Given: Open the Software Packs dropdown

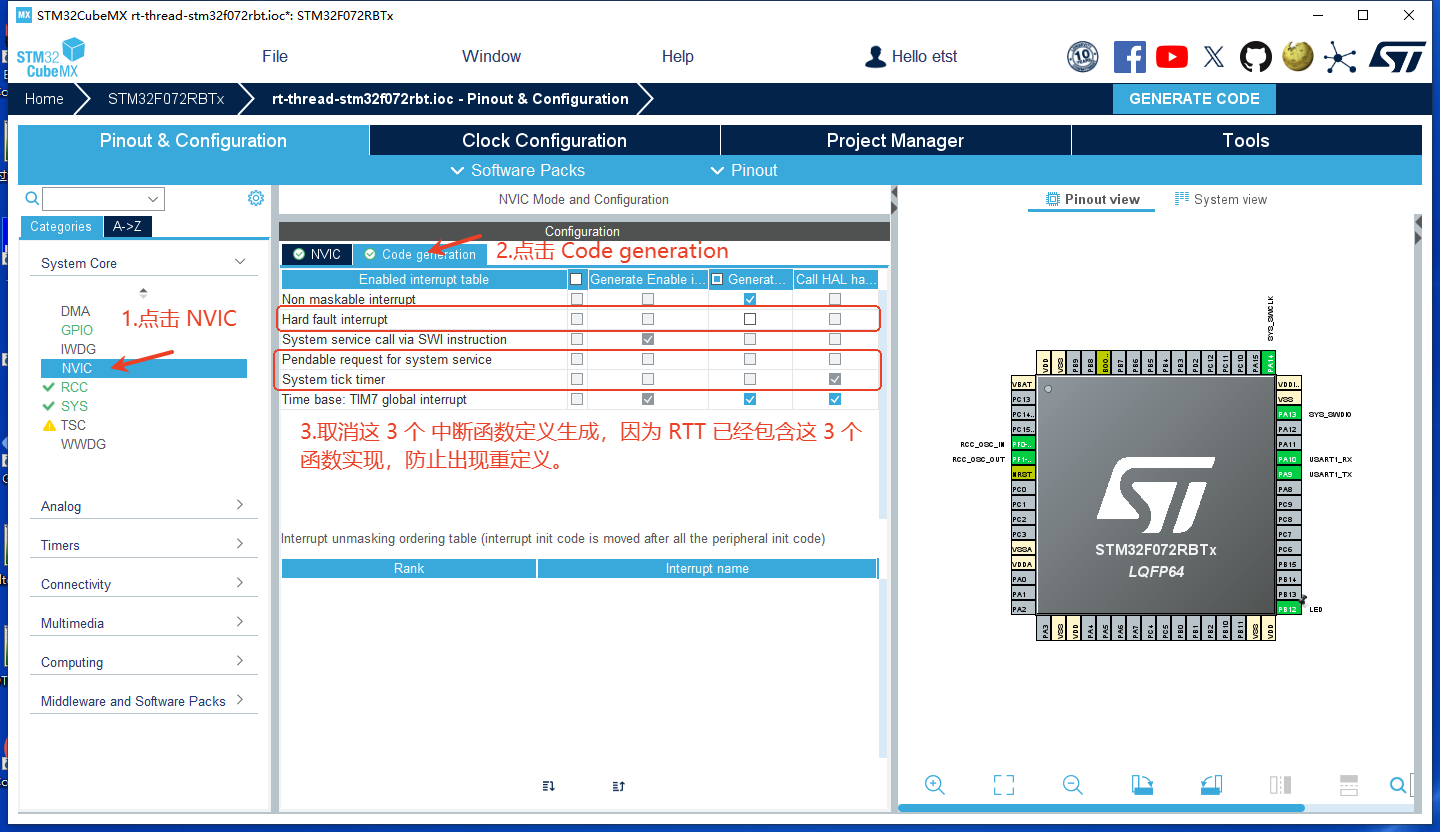Looking at the screenshot, I should [518, 170].
